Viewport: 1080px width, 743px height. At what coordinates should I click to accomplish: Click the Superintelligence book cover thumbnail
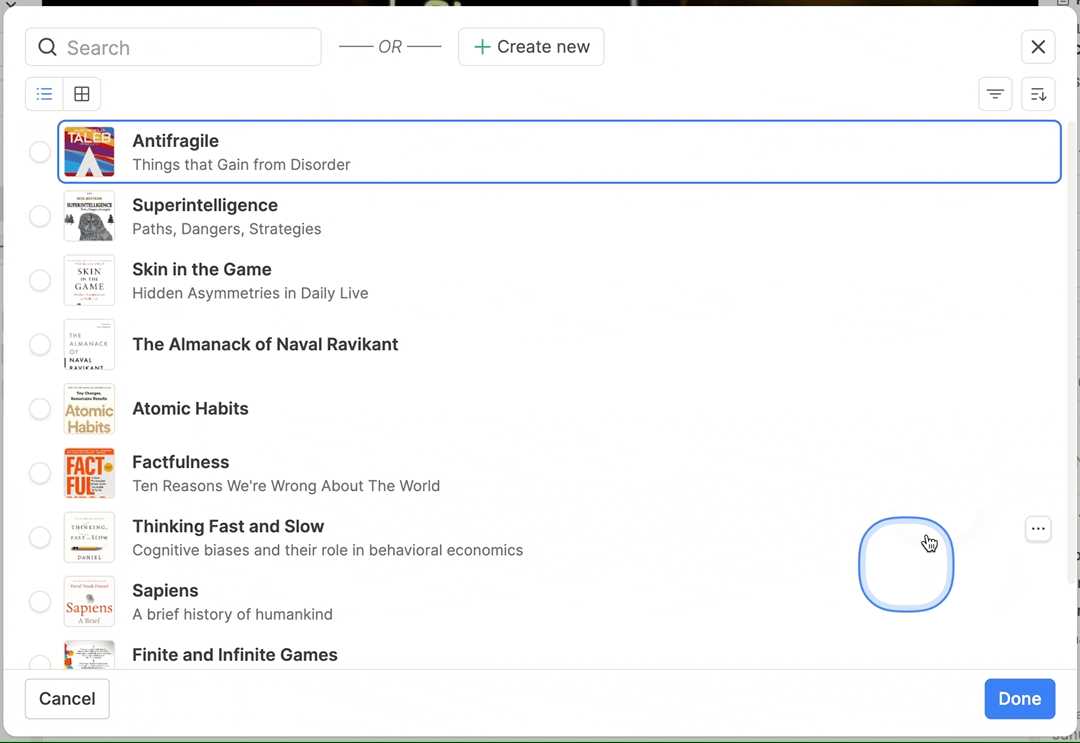tap(90, 216)
